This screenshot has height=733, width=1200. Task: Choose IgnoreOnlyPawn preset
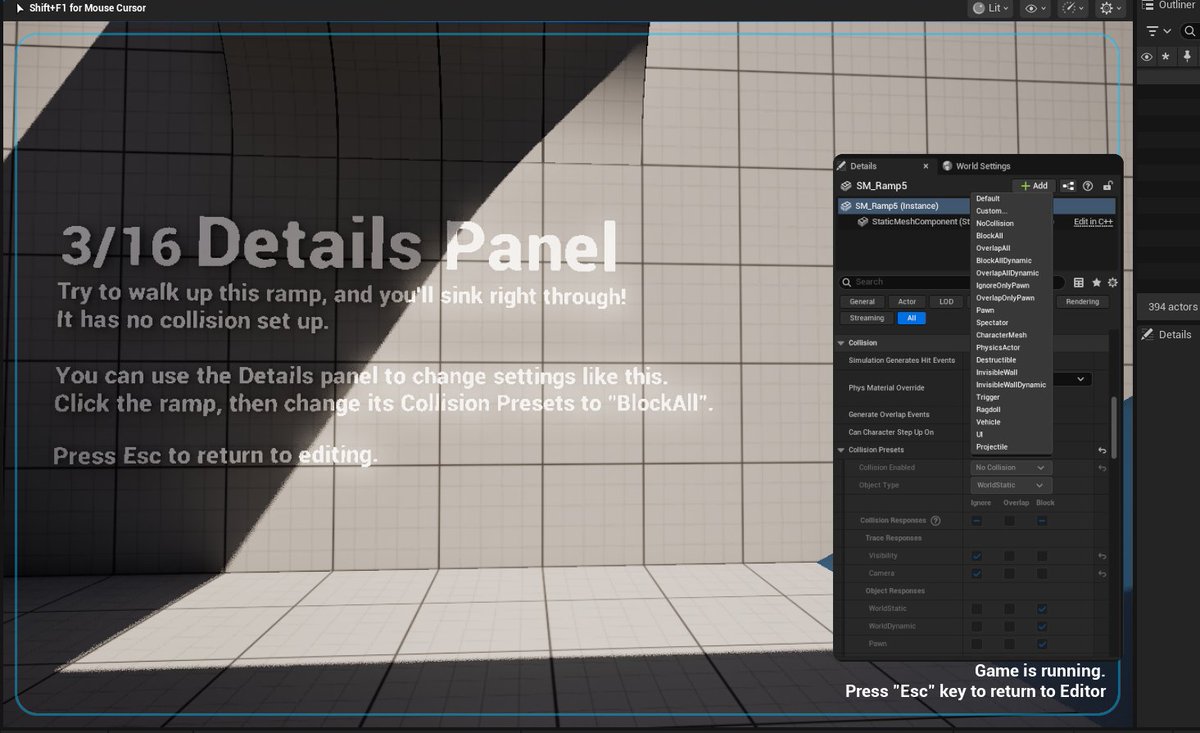pos(1004,285)
